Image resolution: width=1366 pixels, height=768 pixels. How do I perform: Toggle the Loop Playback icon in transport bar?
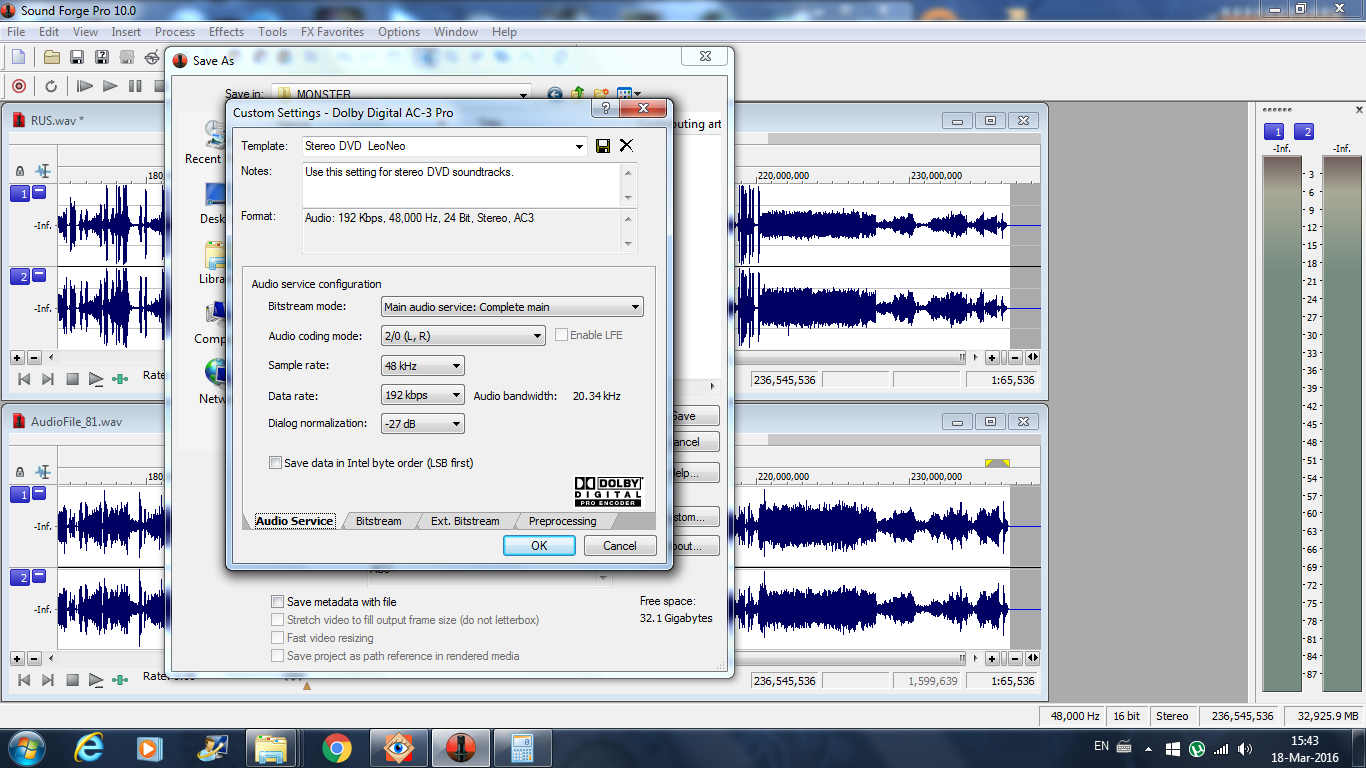51,86
